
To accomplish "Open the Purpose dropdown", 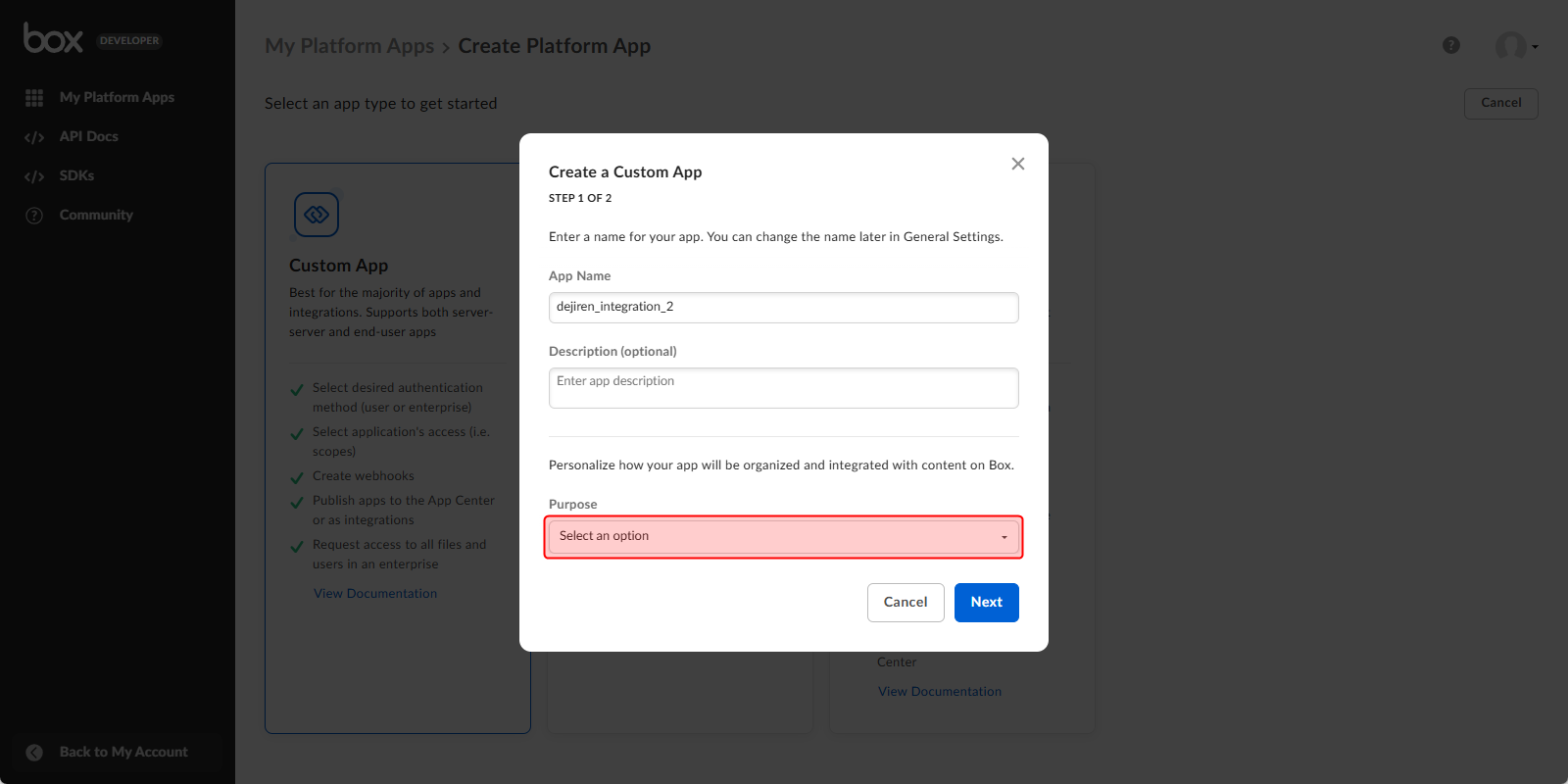I will 784,536.
